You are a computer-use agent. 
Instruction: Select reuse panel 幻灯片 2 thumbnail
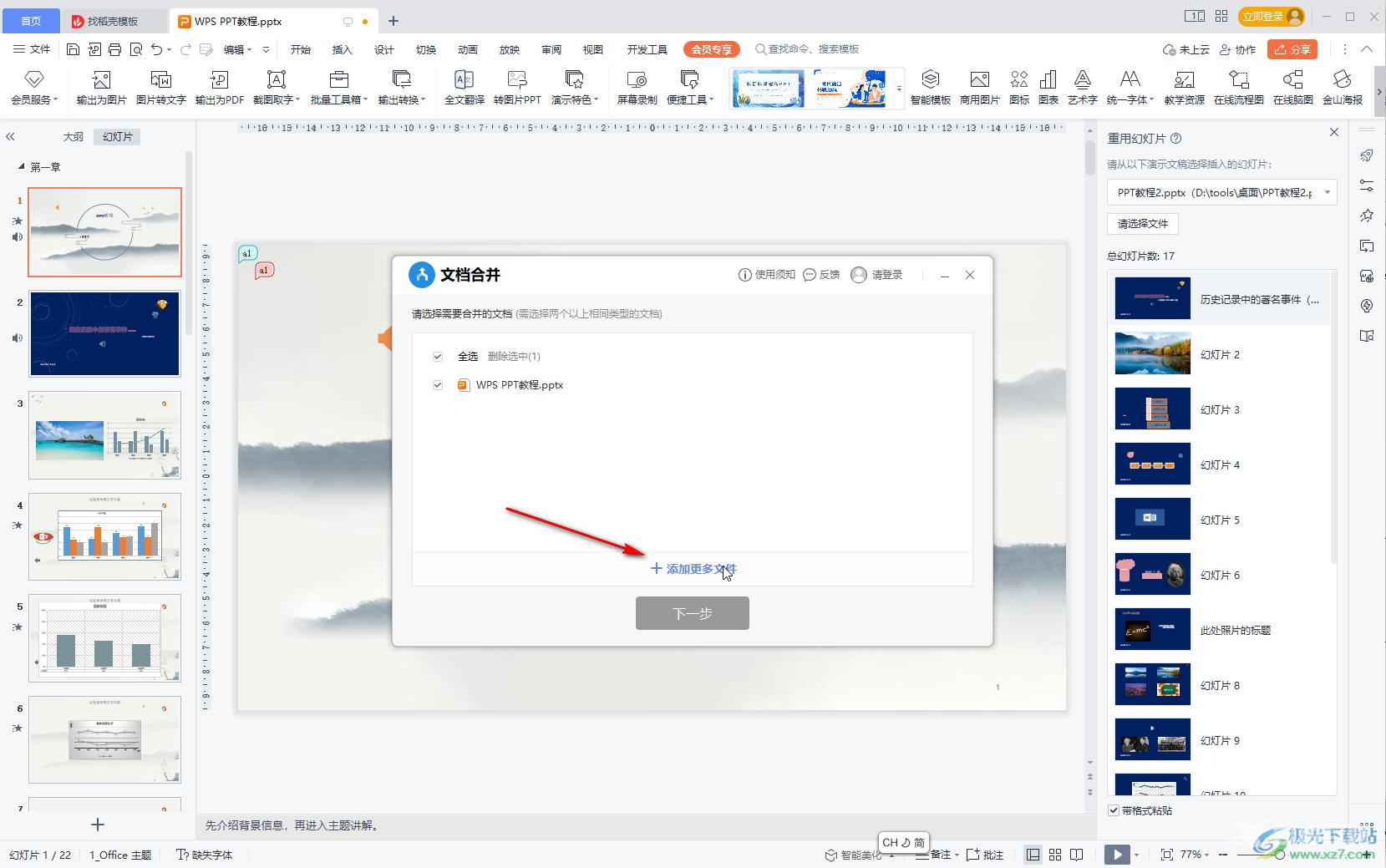(x=1153, y=354)
